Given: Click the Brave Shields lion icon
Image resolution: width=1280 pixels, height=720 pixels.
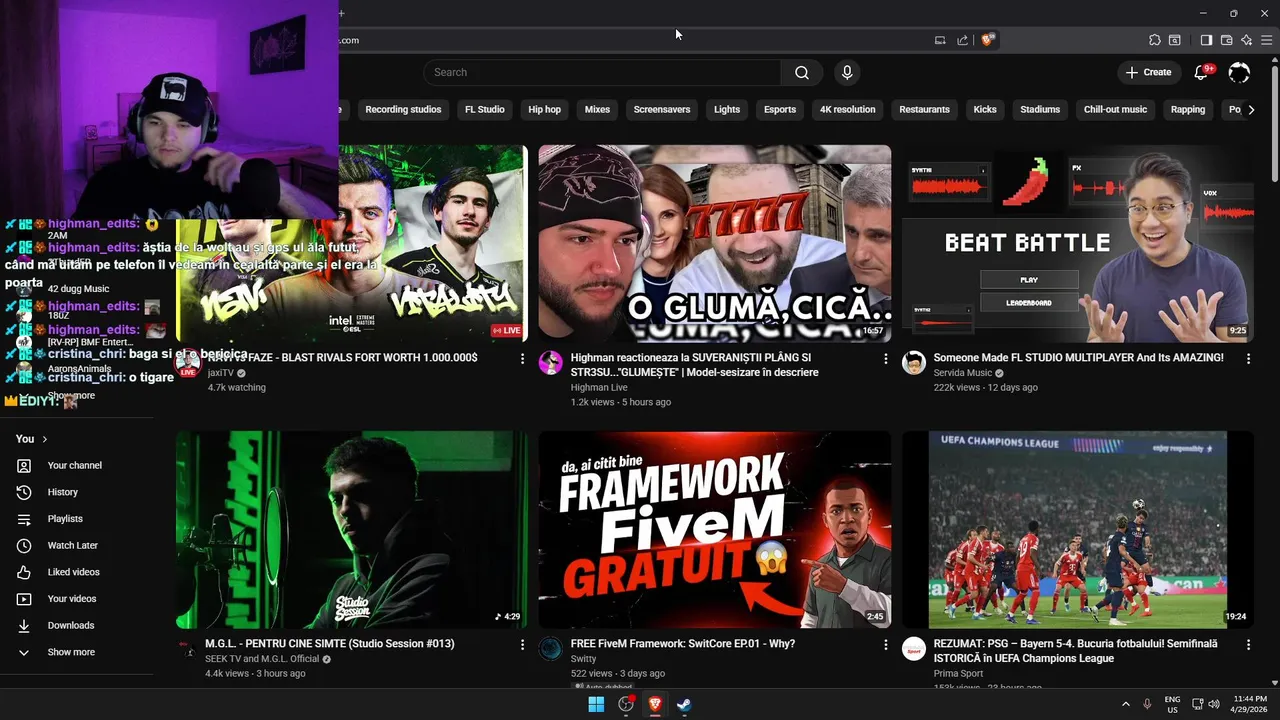Looking at the screenshot, I should click(x=988, y=40).
